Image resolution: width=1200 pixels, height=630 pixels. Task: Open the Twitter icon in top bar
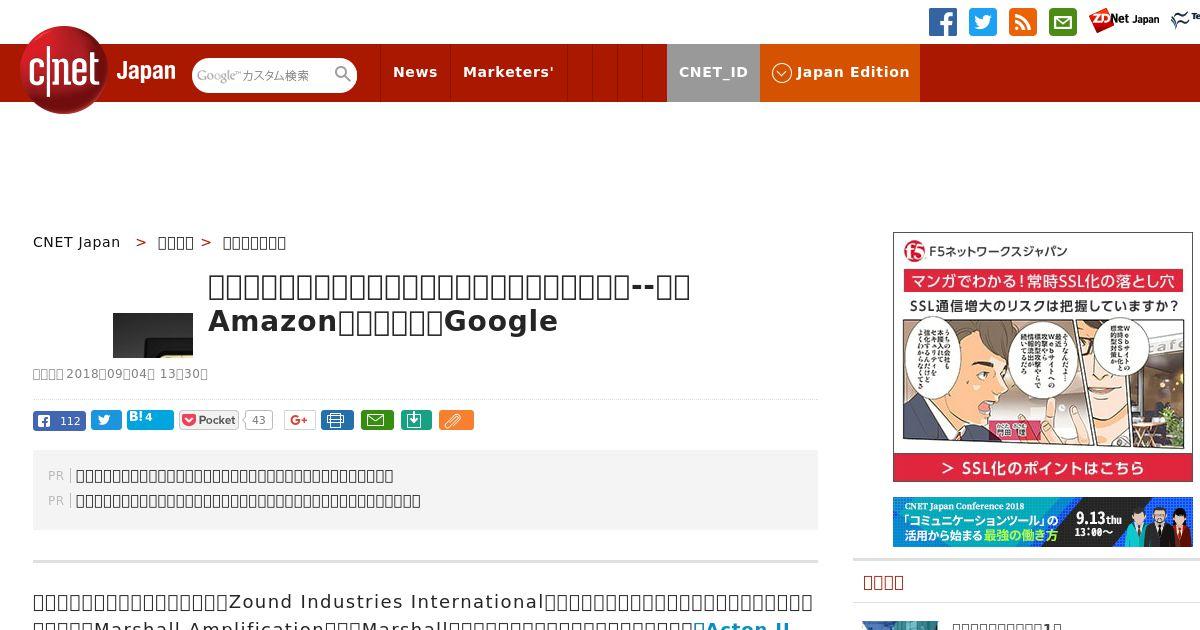pyautogui.click(x=983, y=22)
